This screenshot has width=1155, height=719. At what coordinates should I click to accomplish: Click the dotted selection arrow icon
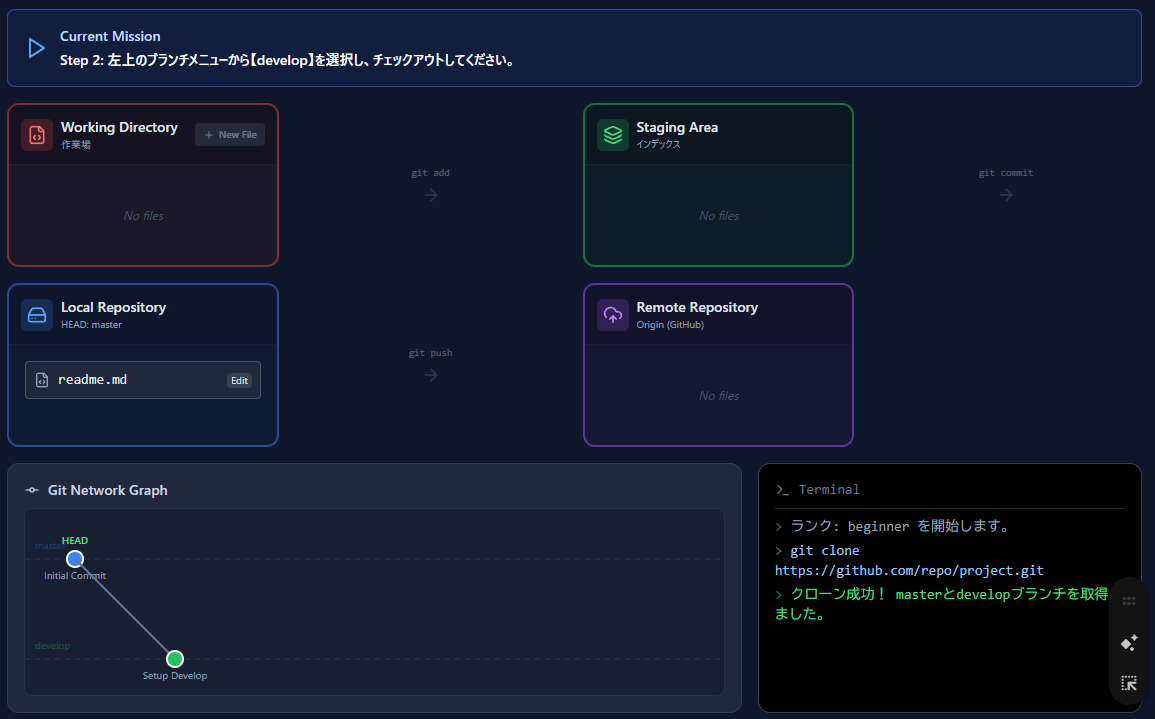click(x=1129, y=684)
